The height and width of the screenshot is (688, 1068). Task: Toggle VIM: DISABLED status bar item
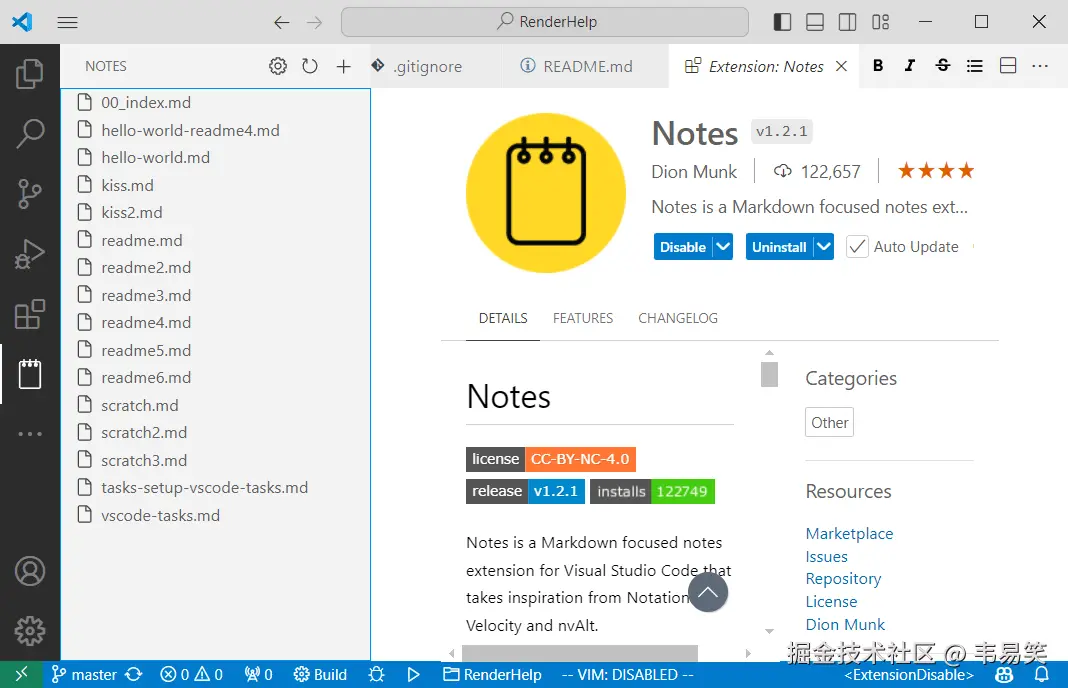627,674
